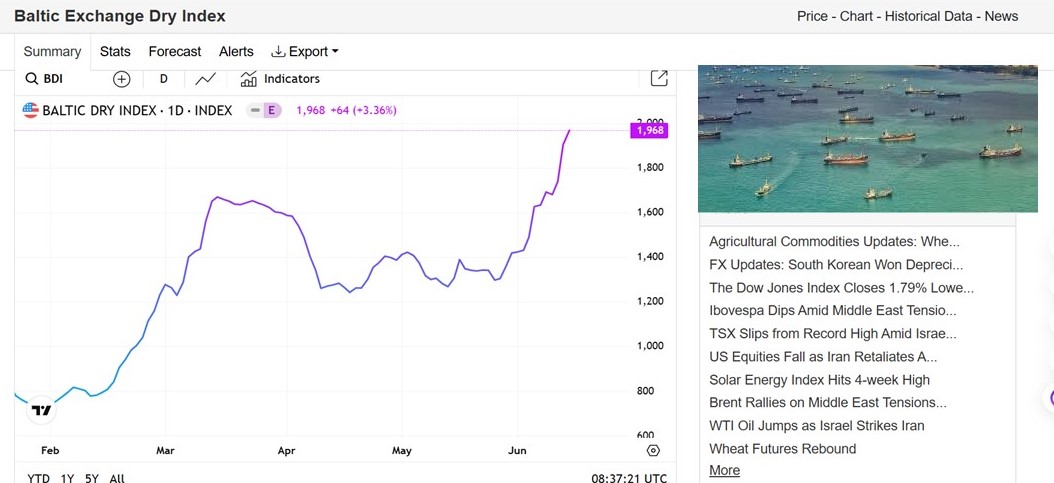Select the 1Y time range
This screenshot has height=483, width=1054.
click(67, 478)
